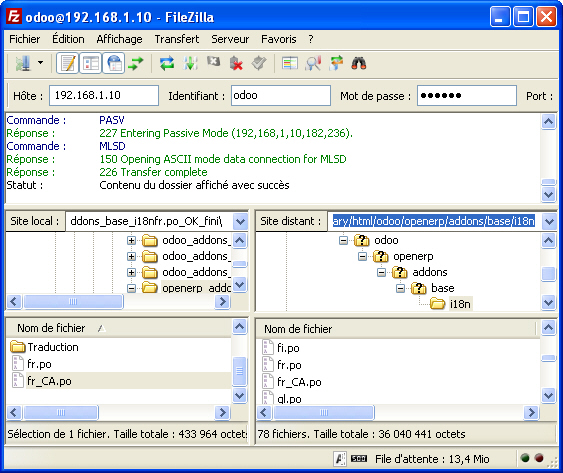The image size is (563, 473).
Task: Click the Site distant path field
Action: tap(434, 221)
